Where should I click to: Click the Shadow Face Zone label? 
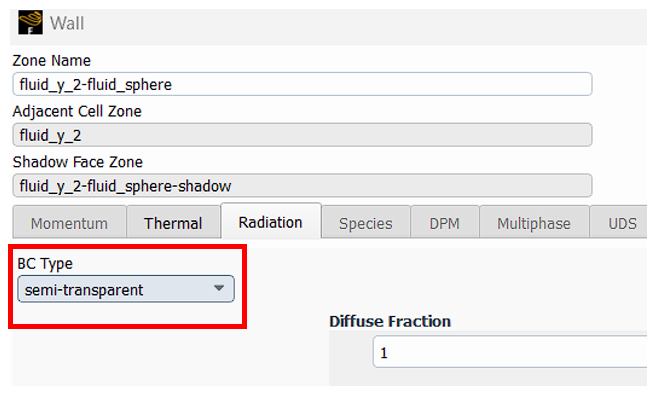(x=78, y=162)
